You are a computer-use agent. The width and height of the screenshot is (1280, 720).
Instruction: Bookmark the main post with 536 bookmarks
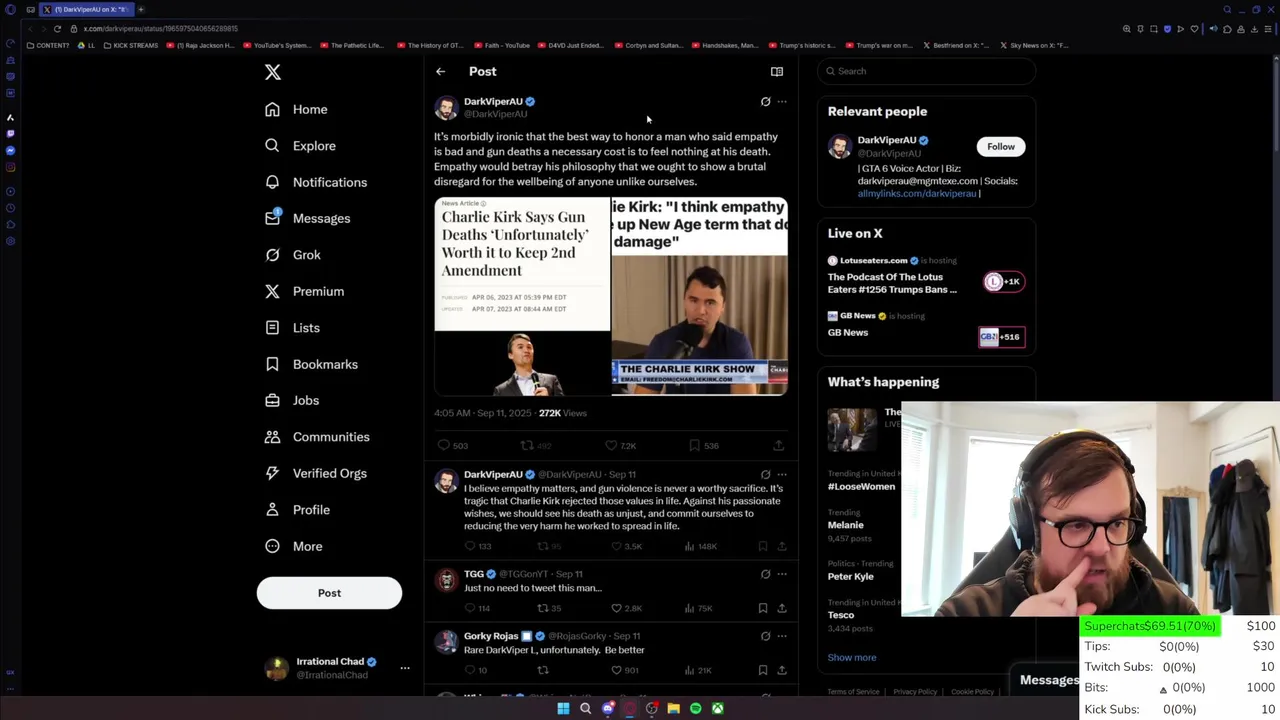(703, 445)
